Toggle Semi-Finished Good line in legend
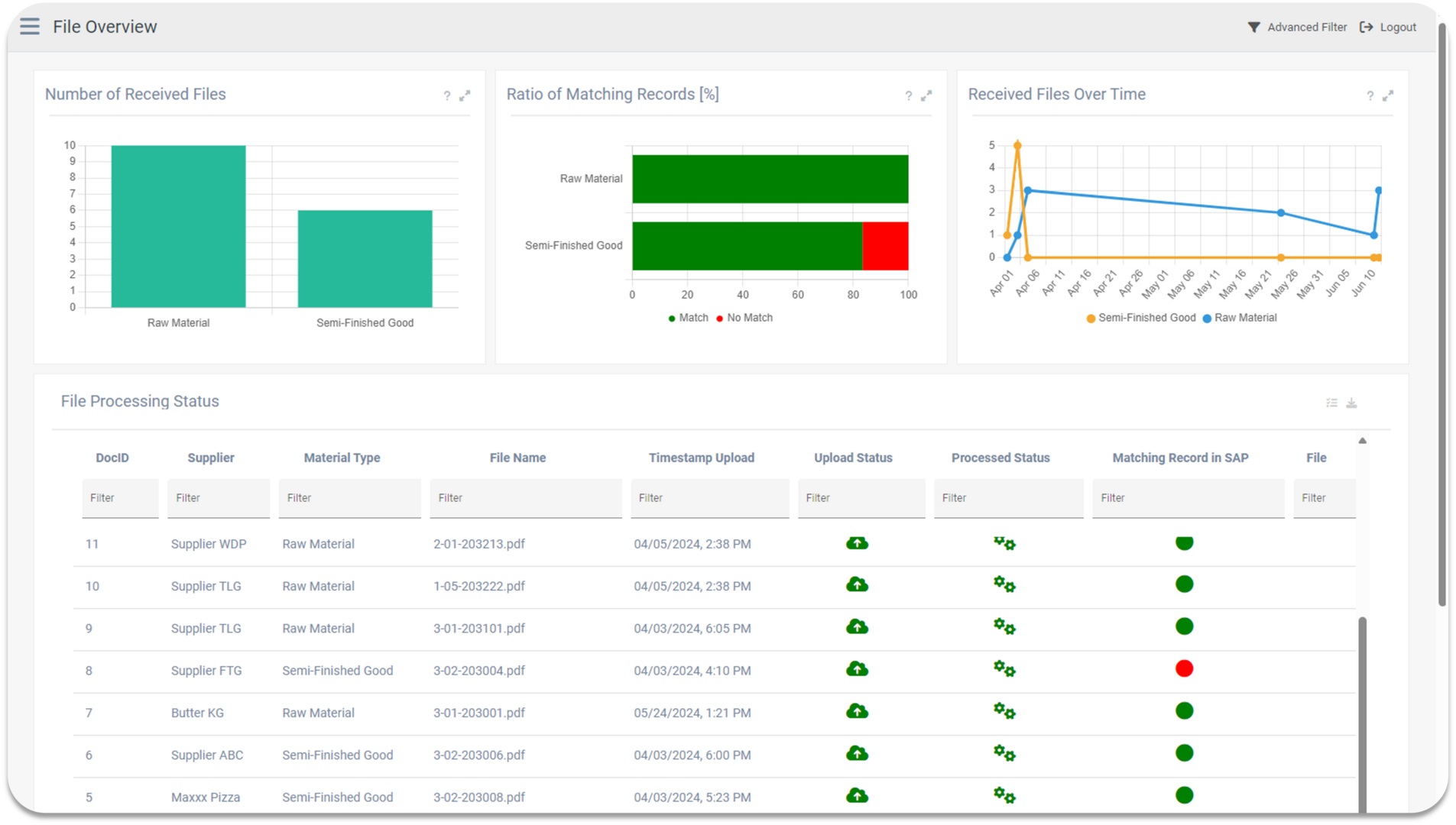The image size is (1456, 825). (x=1140, y=318)
